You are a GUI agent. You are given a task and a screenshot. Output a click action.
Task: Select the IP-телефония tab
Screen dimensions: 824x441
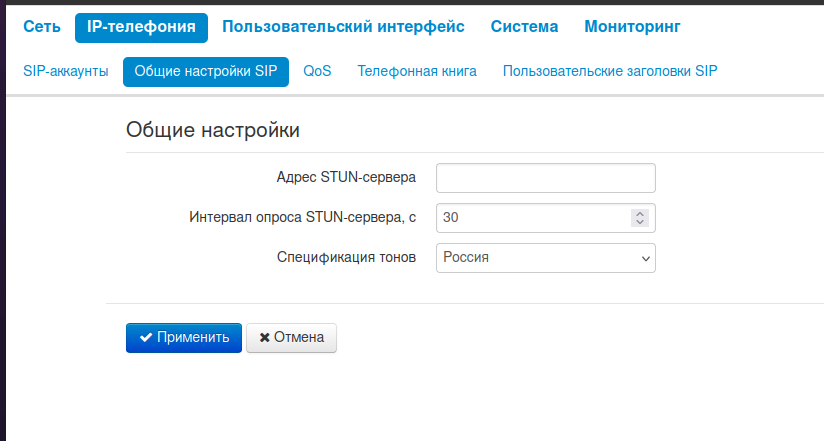pos(141,27)
